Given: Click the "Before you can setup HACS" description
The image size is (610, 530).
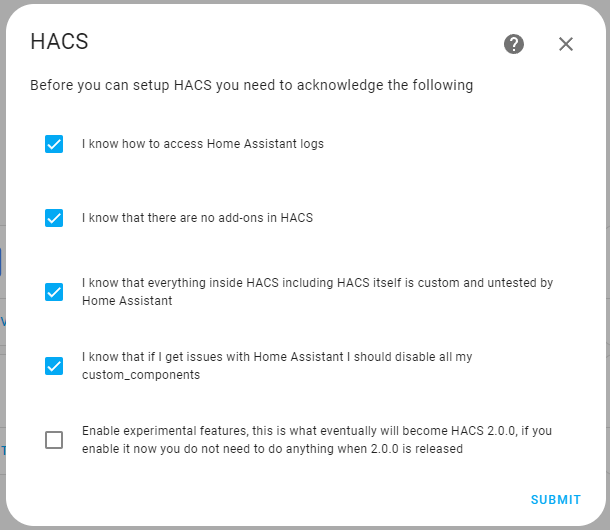Looking at the screenshot, I should click(x=251, y=86).
